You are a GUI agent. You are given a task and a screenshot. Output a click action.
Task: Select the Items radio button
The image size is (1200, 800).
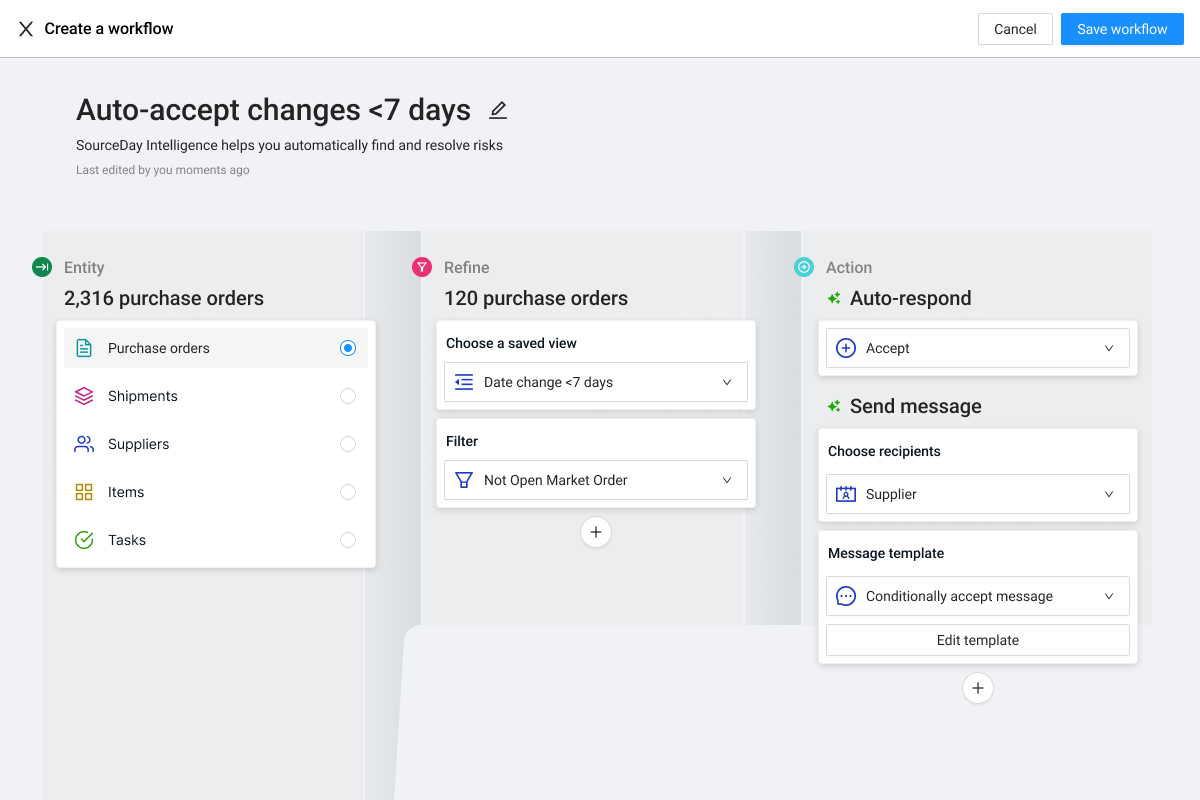pyautogui.click(x=348, y=492)
